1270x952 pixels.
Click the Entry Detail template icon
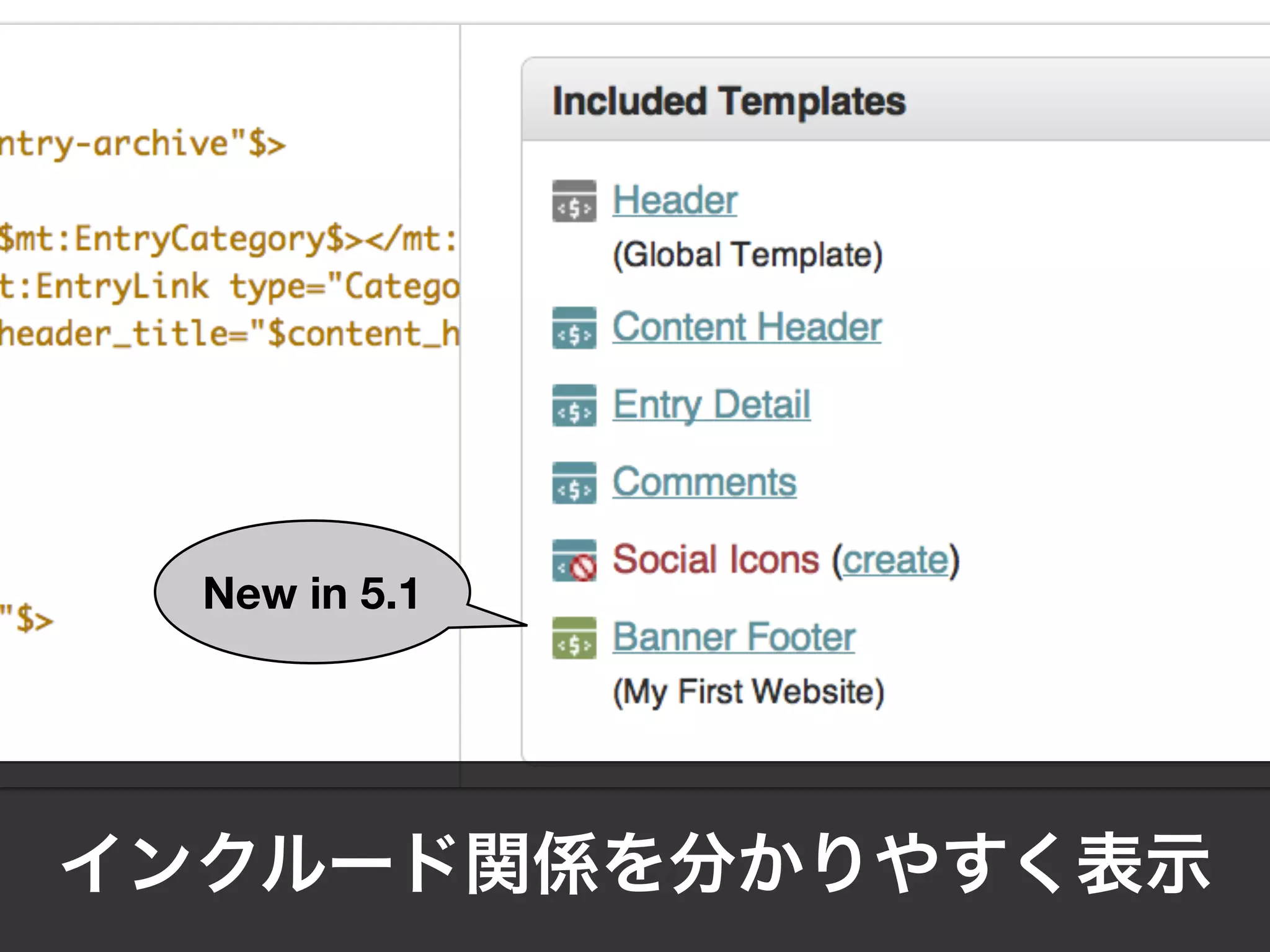tap(574, 405)
